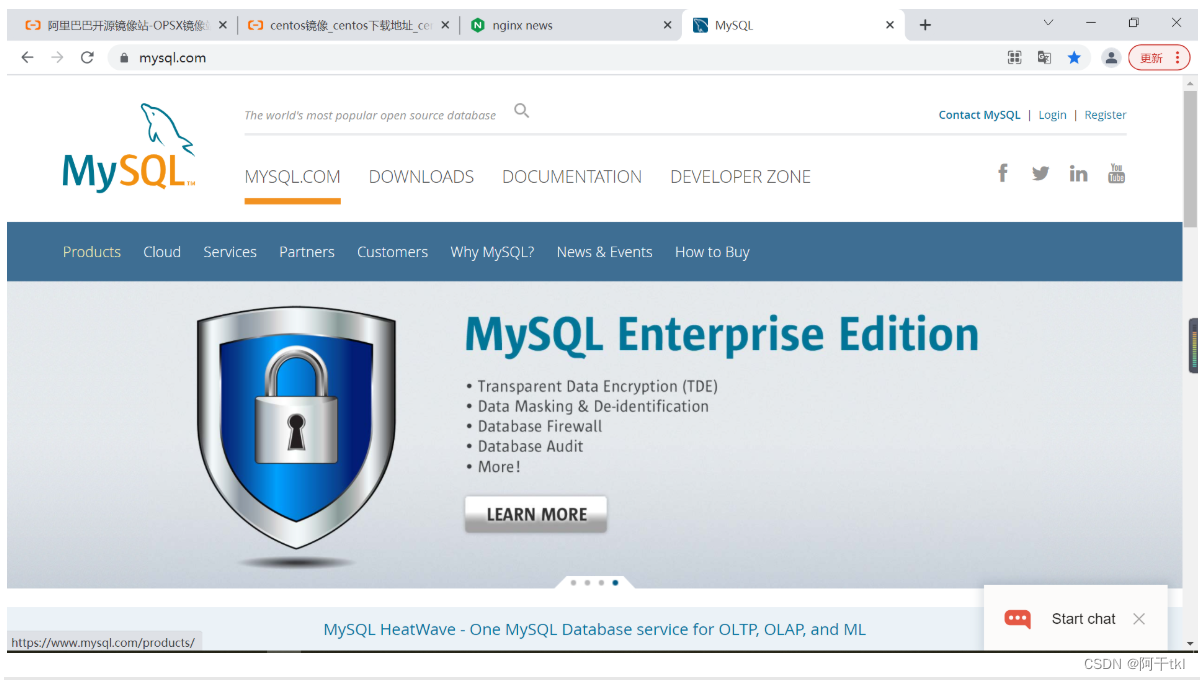The image size is (1200, 680).
Task: Open MySQL's Twitter page icon
Action: (1041, 173)
